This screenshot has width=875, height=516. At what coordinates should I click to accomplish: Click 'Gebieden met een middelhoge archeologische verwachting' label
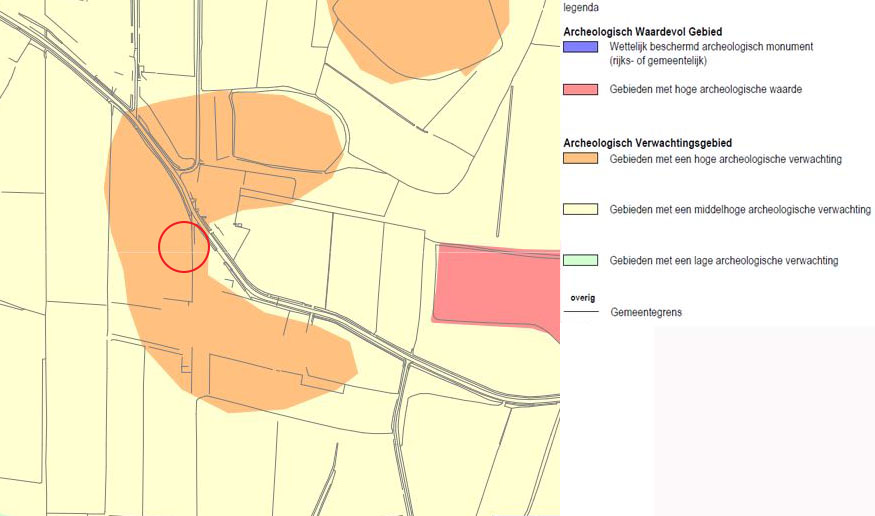740,210
